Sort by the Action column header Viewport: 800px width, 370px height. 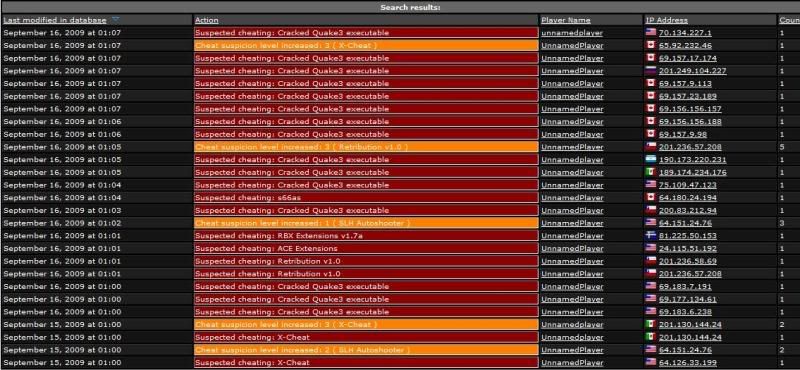[x=207, y=20]
